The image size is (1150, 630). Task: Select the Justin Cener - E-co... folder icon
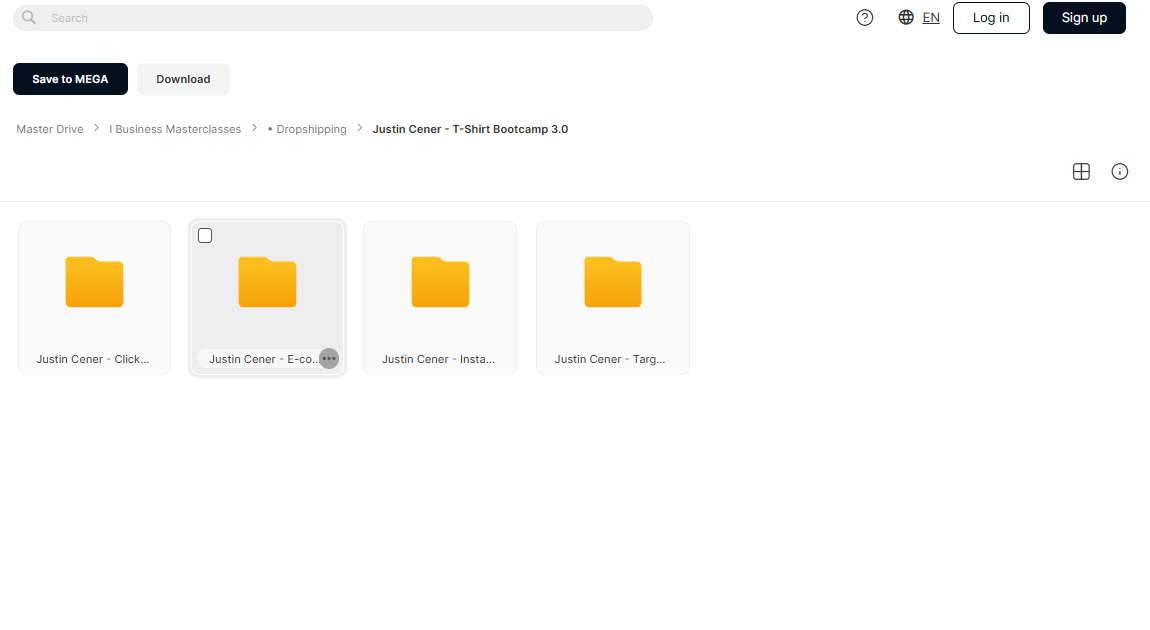[x=267, y=282]
